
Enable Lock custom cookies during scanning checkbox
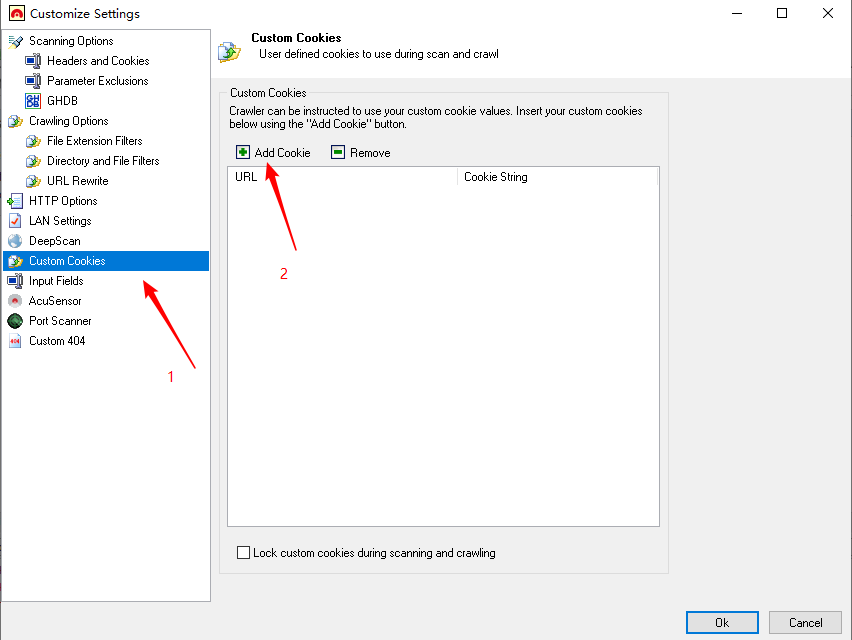click(x=243, y=553)
